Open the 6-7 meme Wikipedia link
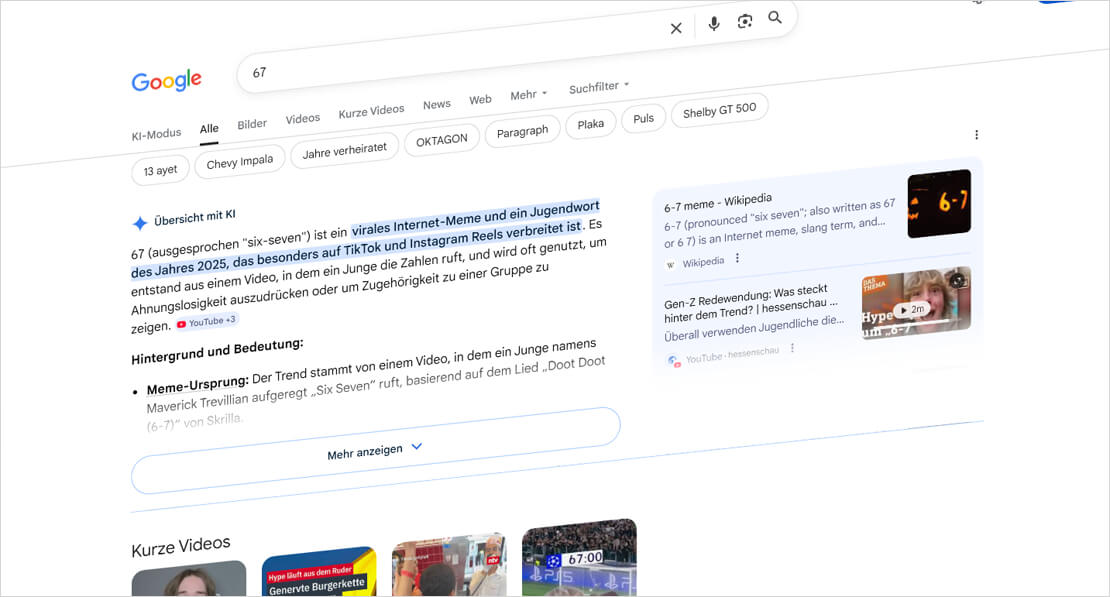 coord(719,202)
